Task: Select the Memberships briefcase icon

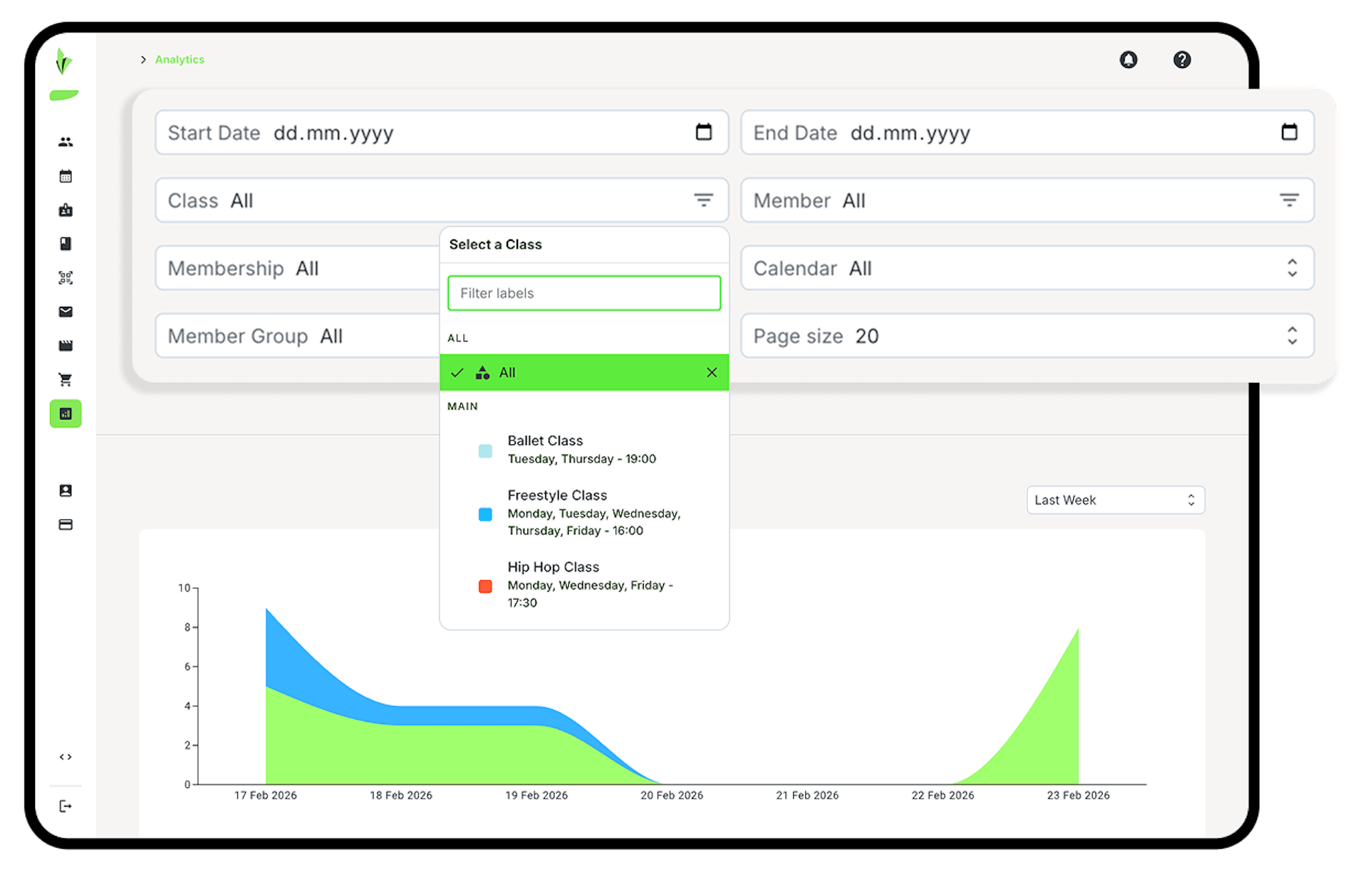Action: (x=65, y=210)
